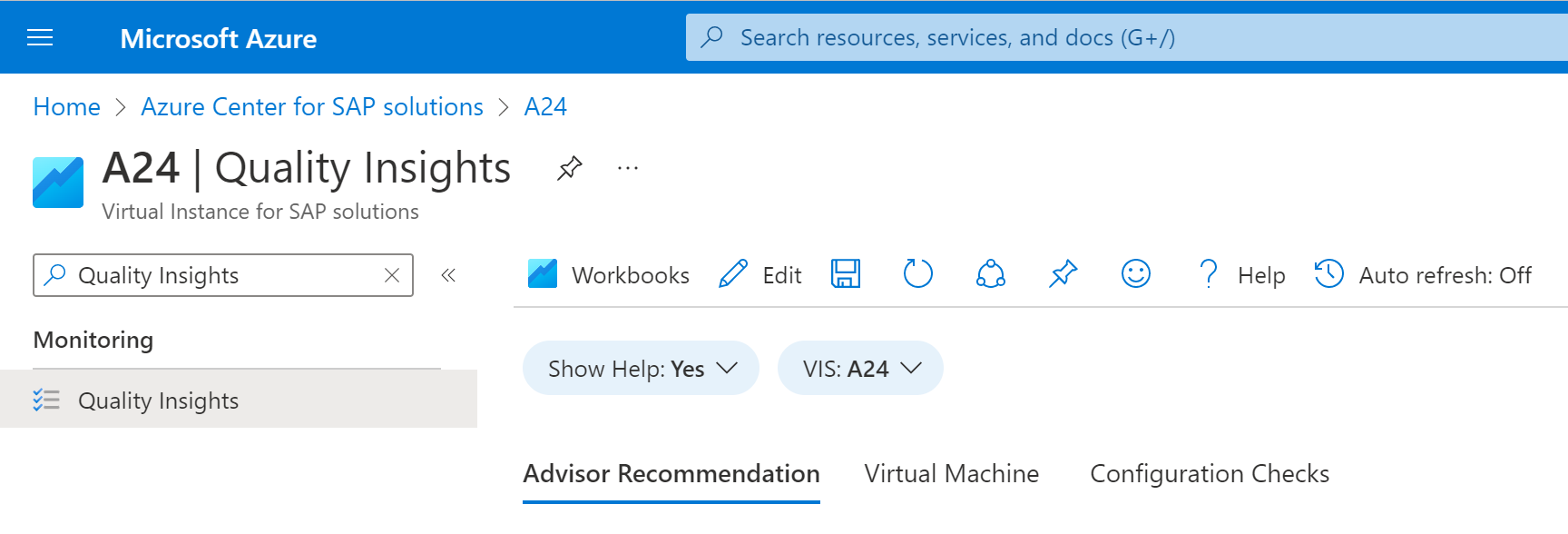Open the more options ellipsis by title
Image resolution: width=1568 pixels, height=534 pixels.
(628, 168)
